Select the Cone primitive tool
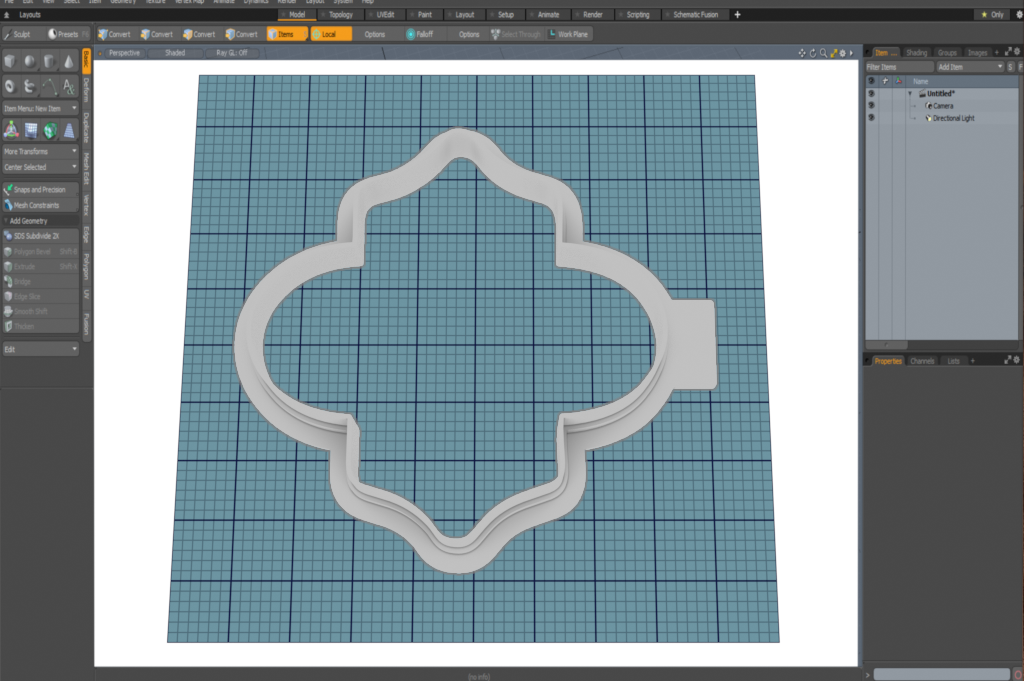Image resolution: width=1024 pixels, height=681 pixels. [x=68, y=61]
